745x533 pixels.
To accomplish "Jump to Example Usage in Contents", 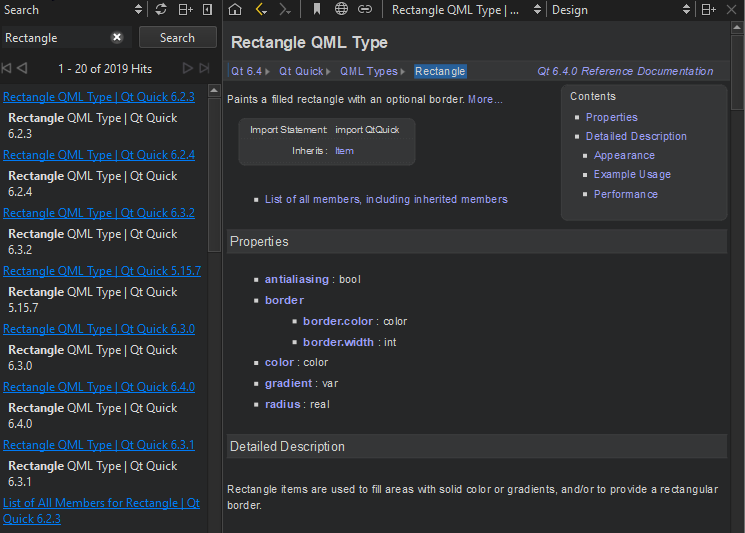I will tap(632, 175).
